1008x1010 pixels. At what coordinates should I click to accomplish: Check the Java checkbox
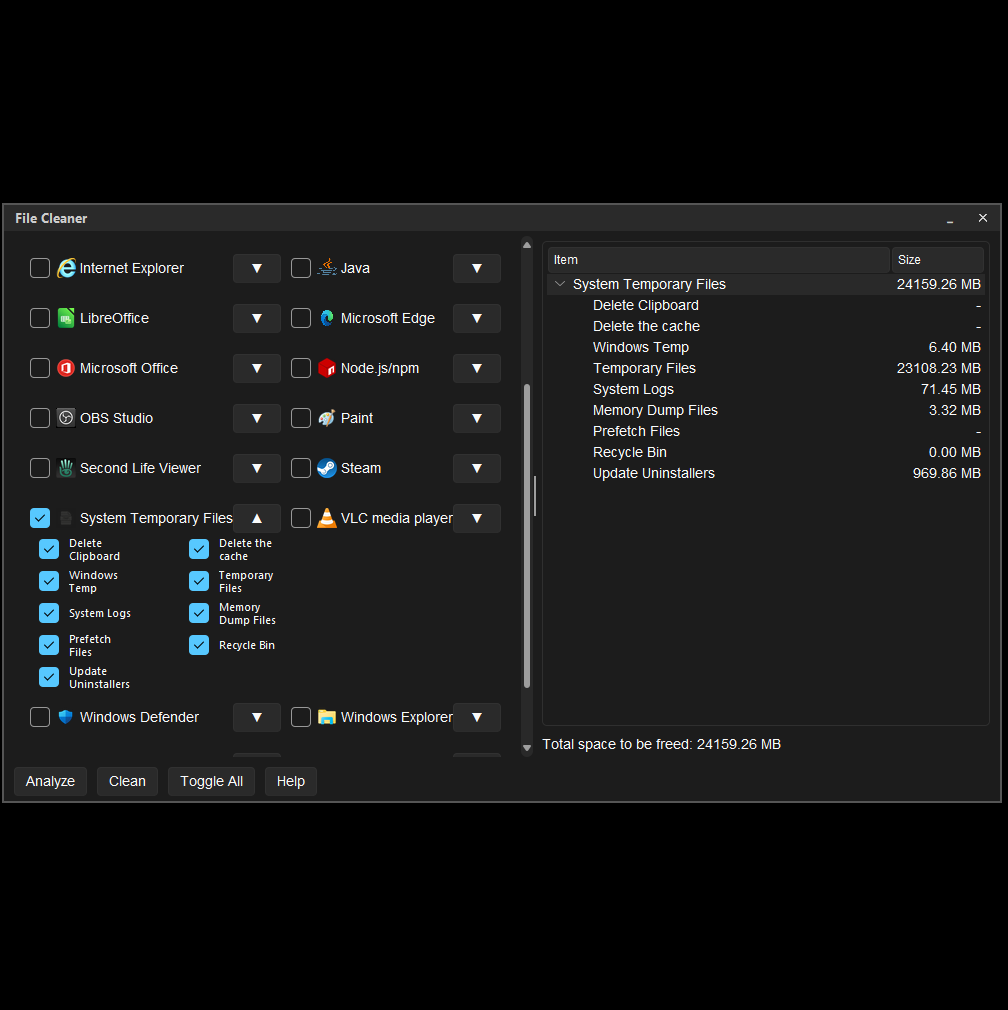[x=301, y=268]
